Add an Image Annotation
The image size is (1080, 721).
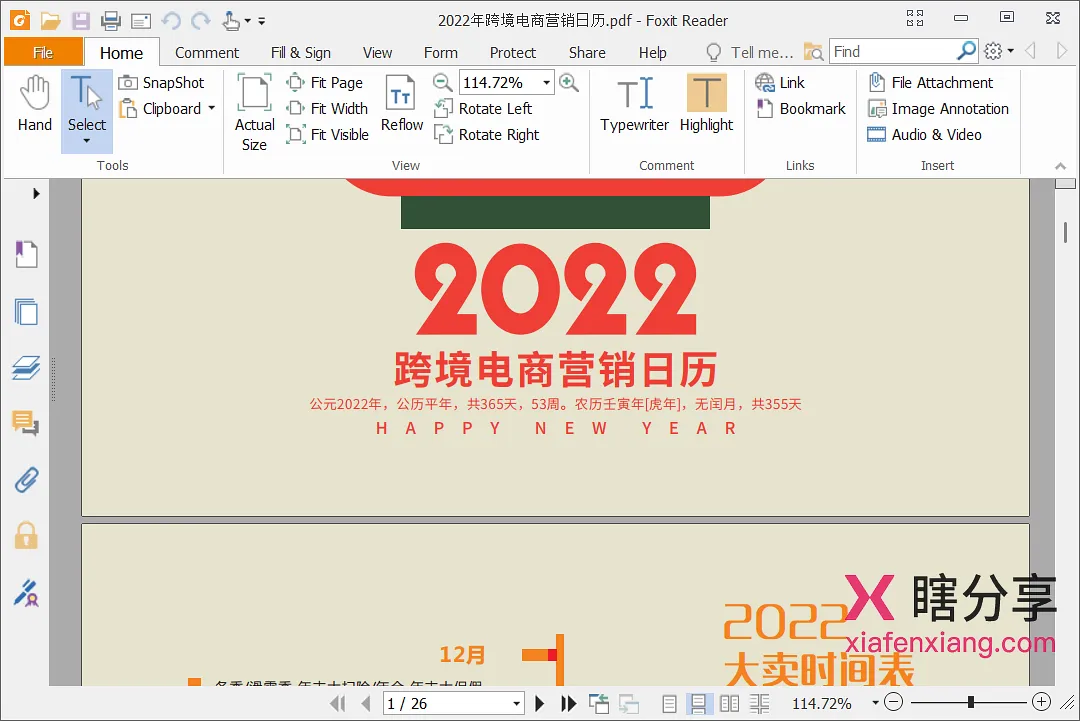coord(938,108)
